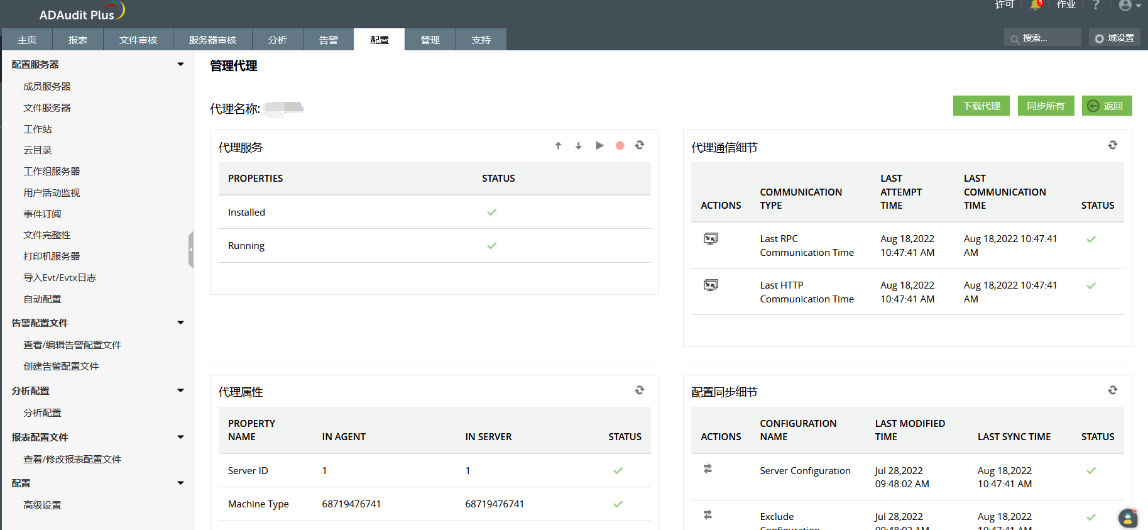Switch to the 报表 tab
Image resolution: width=1148 pixels, height=530 pixels.
77,40
